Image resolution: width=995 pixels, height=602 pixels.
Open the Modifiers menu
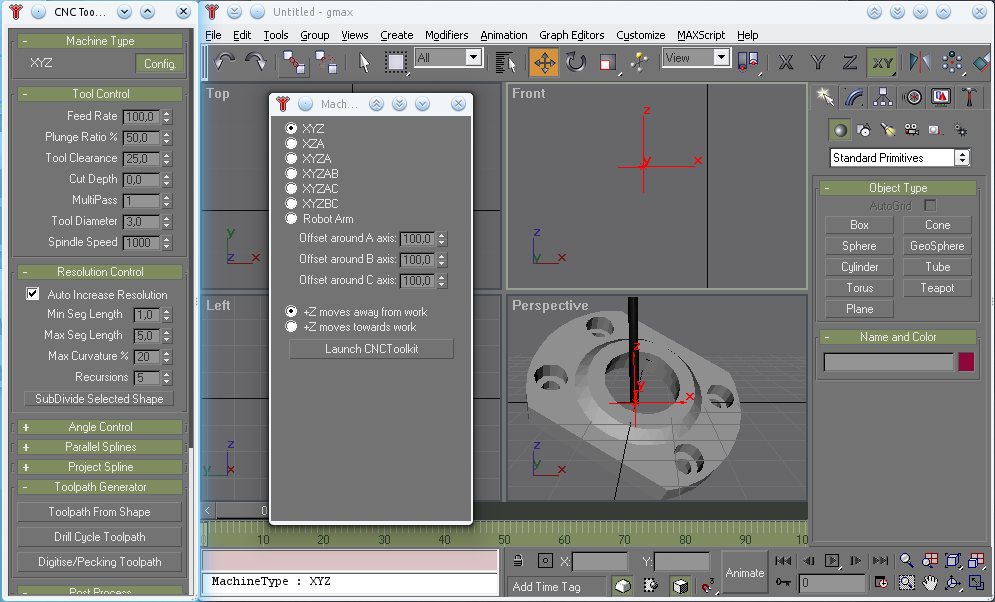point(446,35)
